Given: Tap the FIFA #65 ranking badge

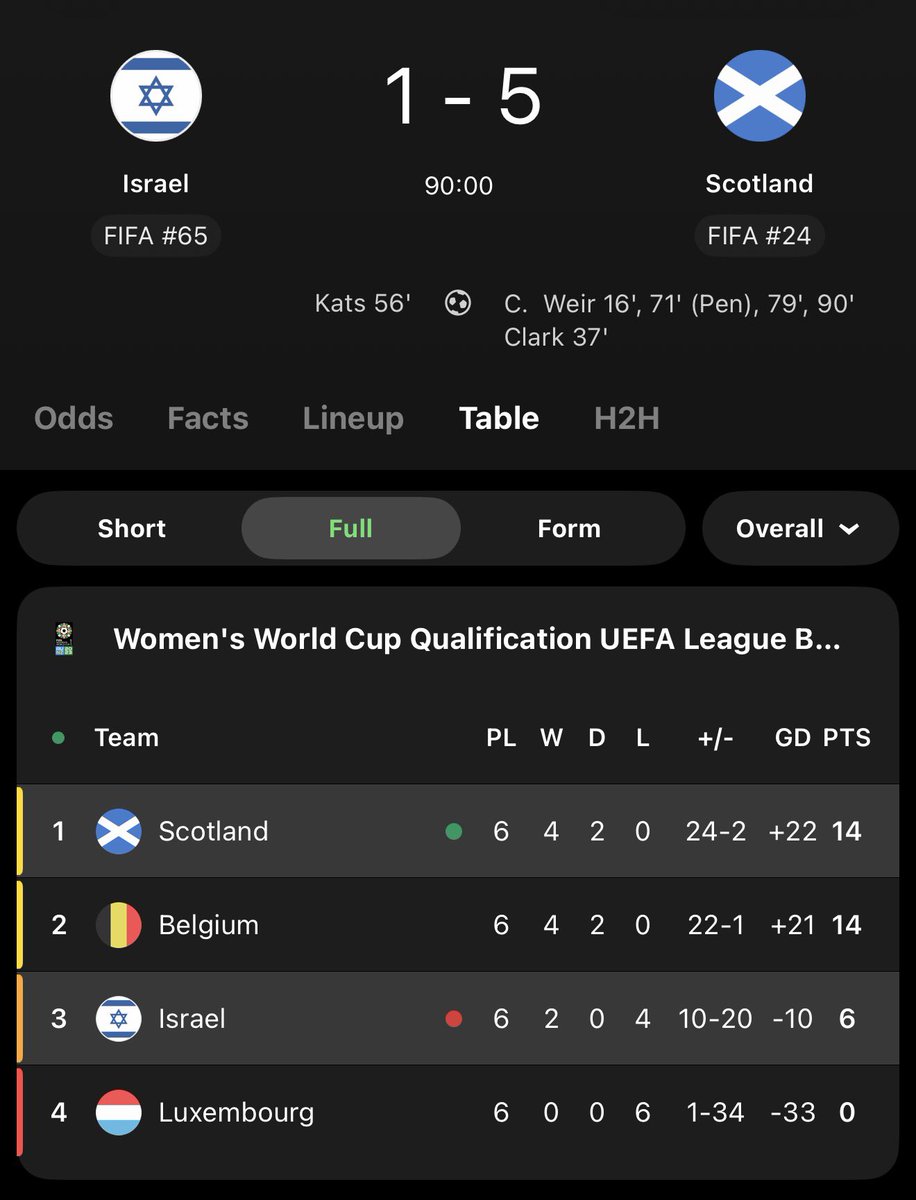Looking at the screenshot, I should point(156,237).
